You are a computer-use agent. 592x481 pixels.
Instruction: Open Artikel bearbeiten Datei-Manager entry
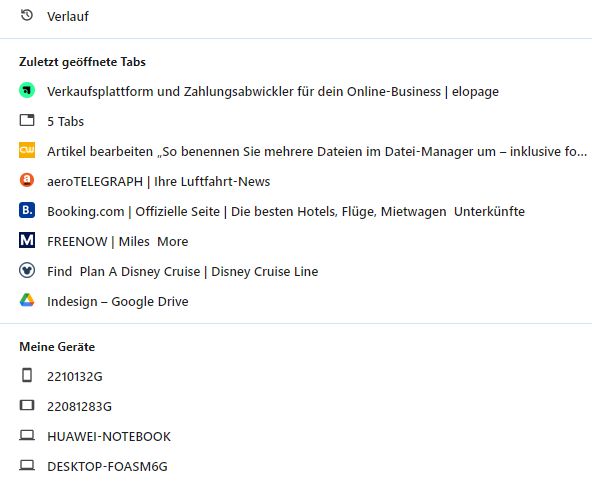(x=317, y=151)
